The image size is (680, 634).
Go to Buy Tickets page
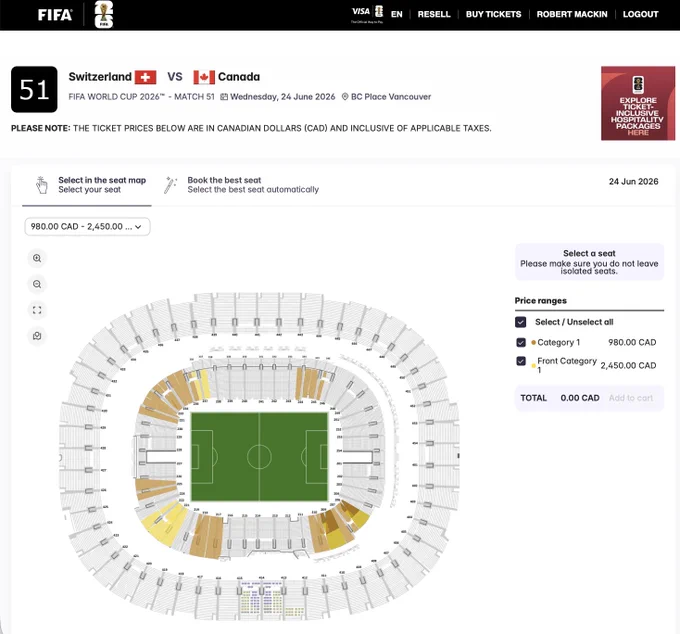(494, 14)
